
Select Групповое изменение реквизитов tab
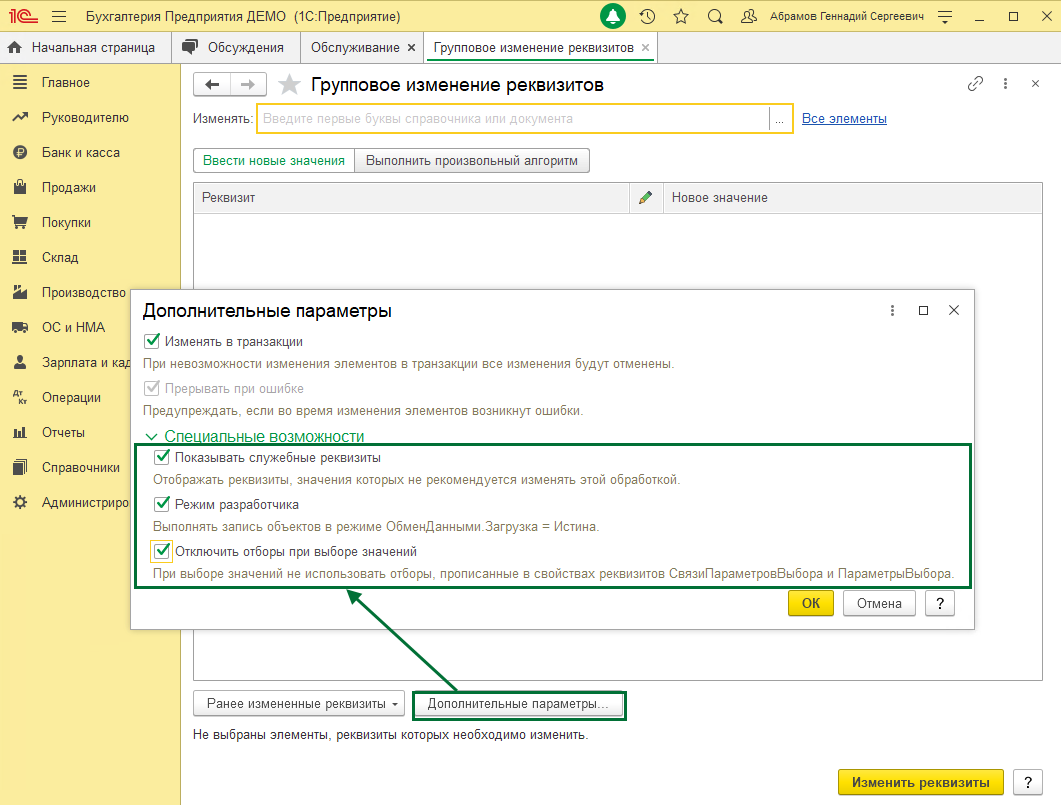(x=533, y=47)
